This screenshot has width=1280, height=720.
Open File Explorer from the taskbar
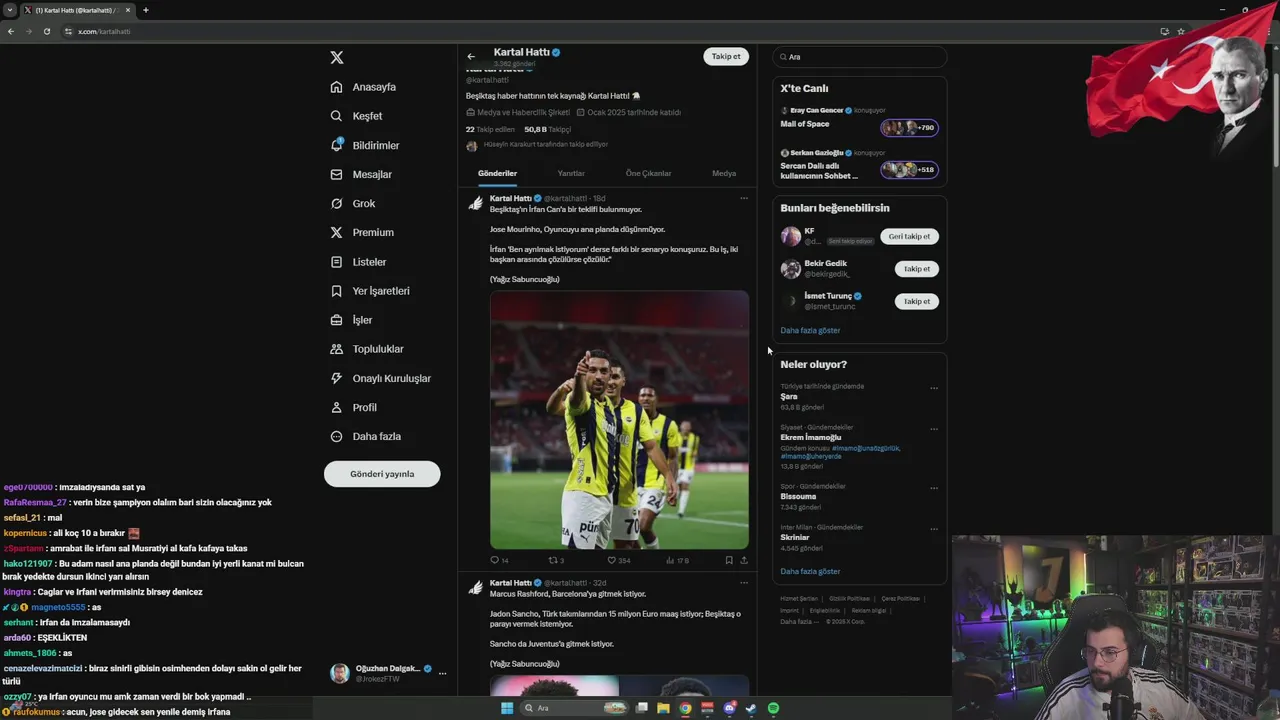pyautogui.click(x=663, y=708)
